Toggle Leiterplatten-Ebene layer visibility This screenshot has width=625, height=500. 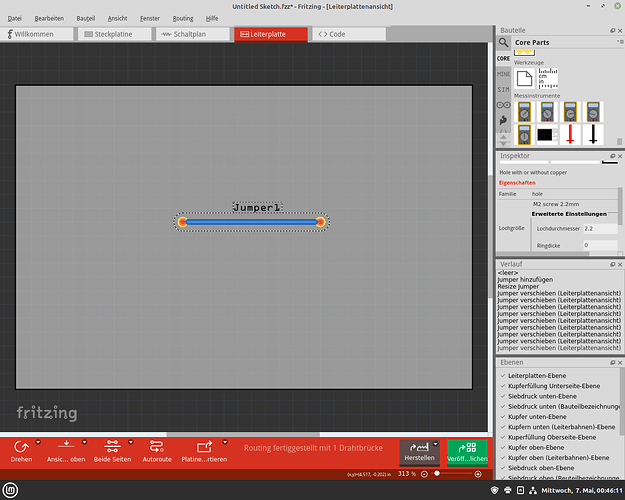(503, 376)
